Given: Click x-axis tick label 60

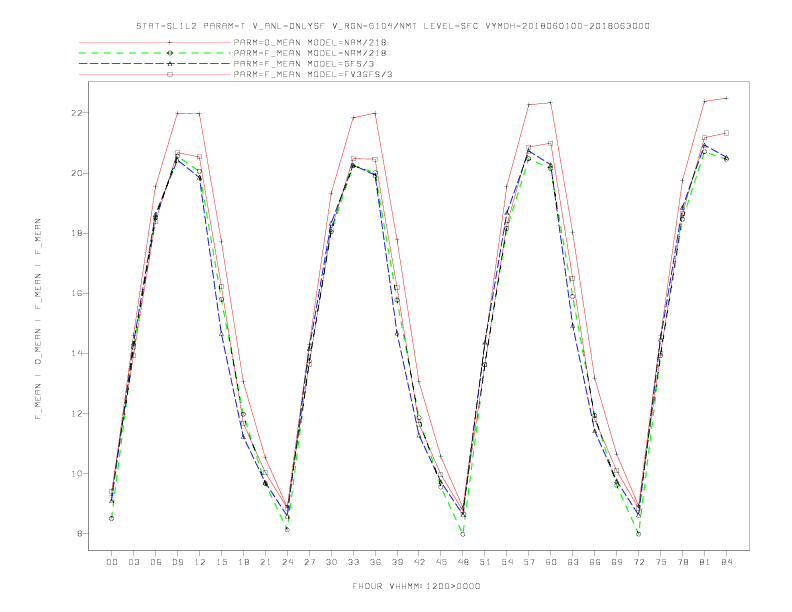Looking at the screenshot, I should click(551, 562).
